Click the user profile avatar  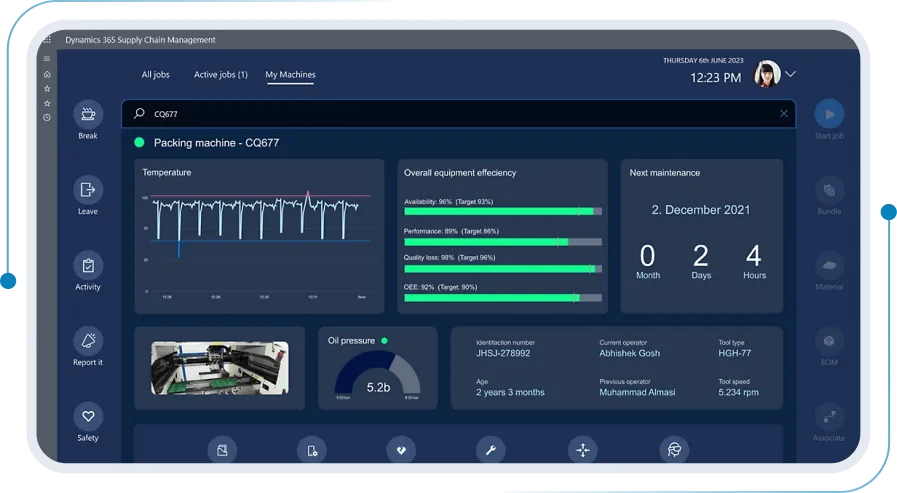pyautogui.click(x=767, y=74)
